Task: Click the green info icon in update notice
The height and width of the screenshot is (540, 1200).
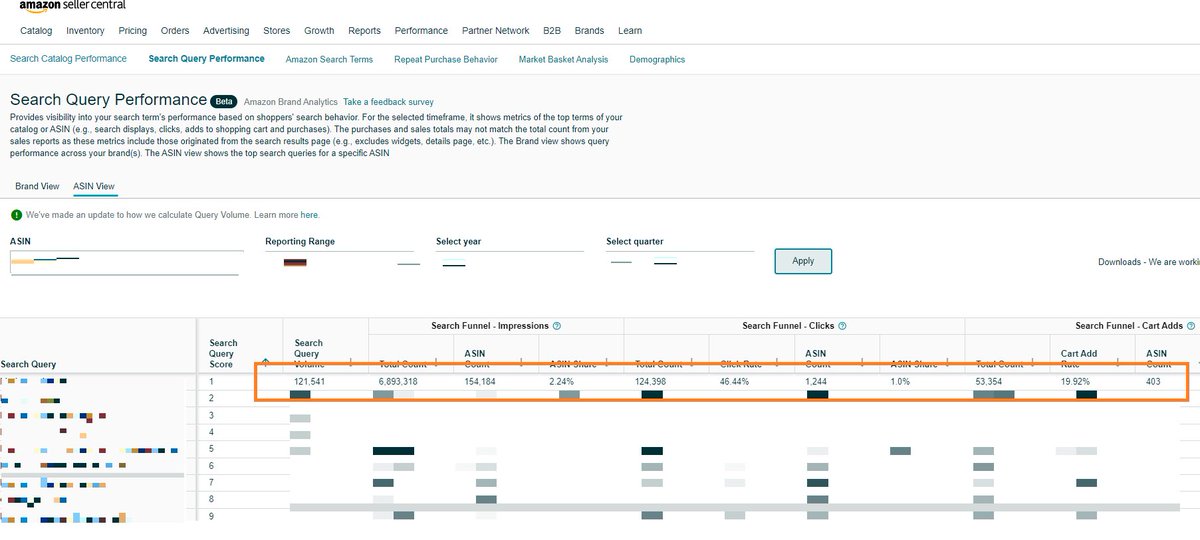Action: click(x=16, y=215)
